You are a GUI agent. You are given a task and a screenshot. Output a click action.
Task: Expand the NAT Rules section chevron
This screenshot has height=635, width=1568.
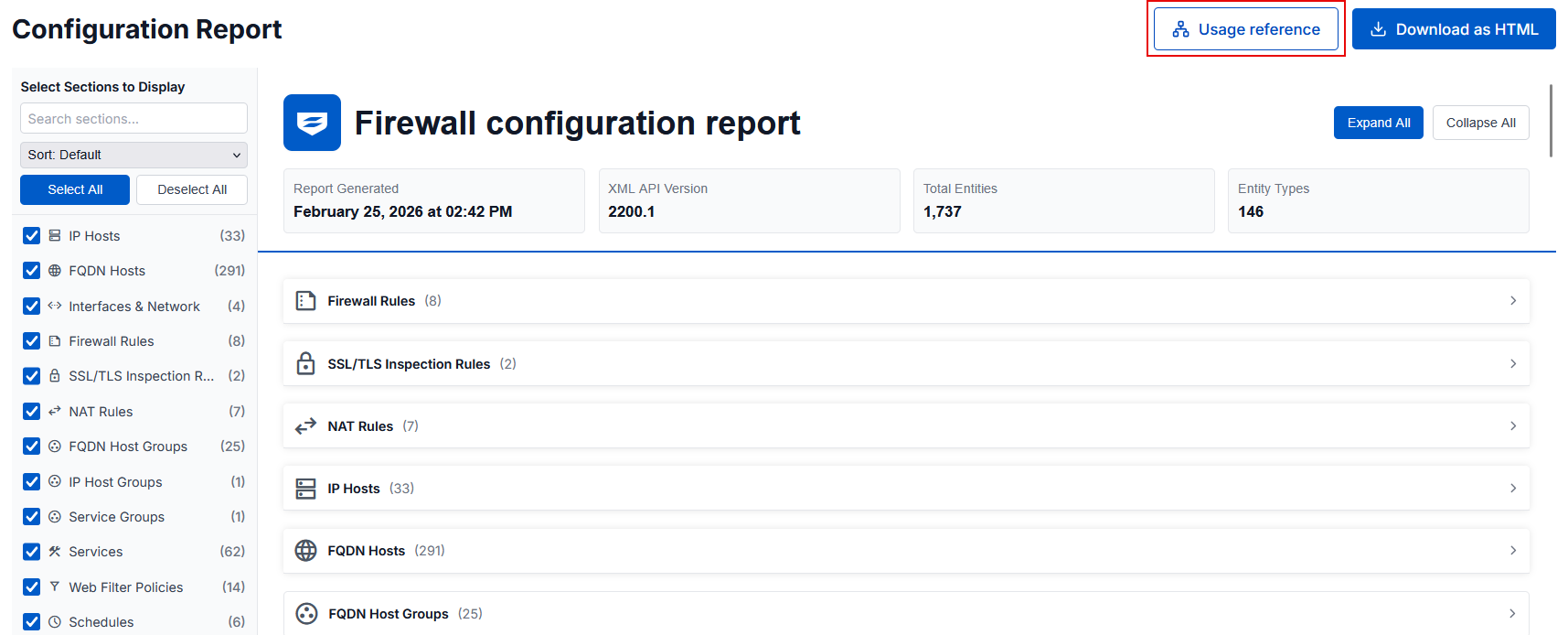pyautogui.click(x=1513, y=426)
